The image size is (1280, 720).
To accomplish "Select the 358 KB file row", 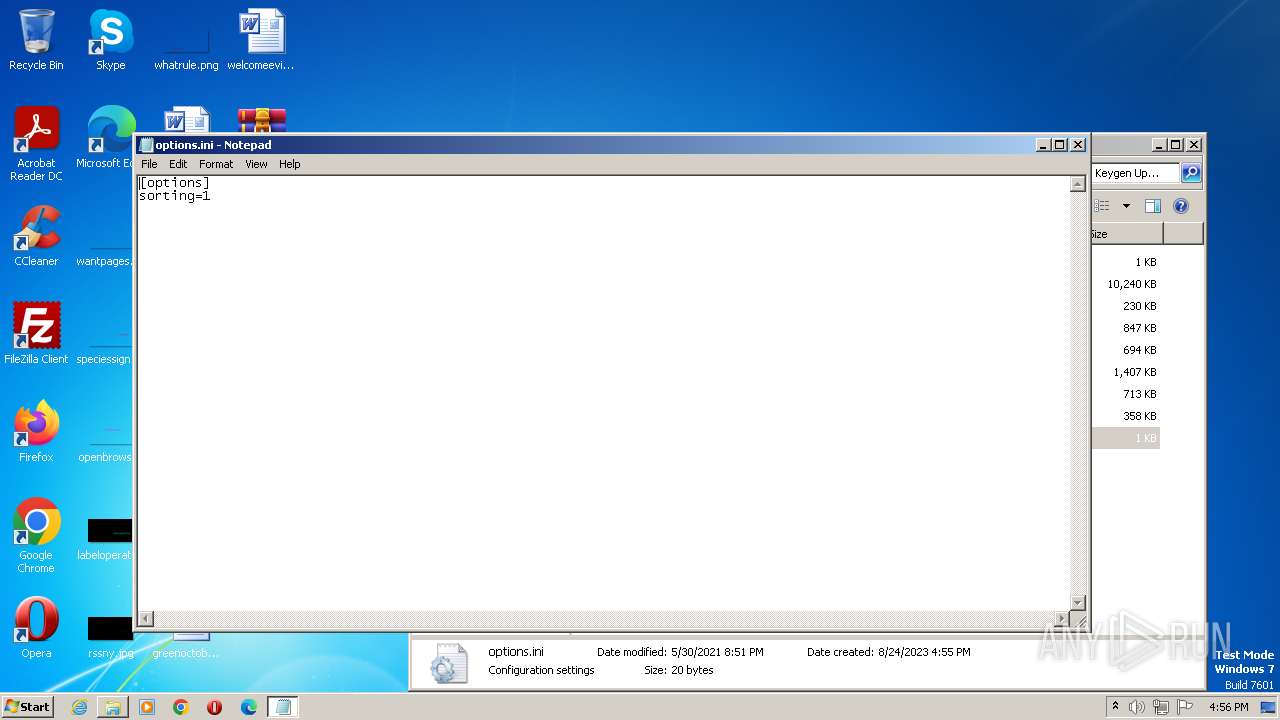I will [x=1126, y=416].
